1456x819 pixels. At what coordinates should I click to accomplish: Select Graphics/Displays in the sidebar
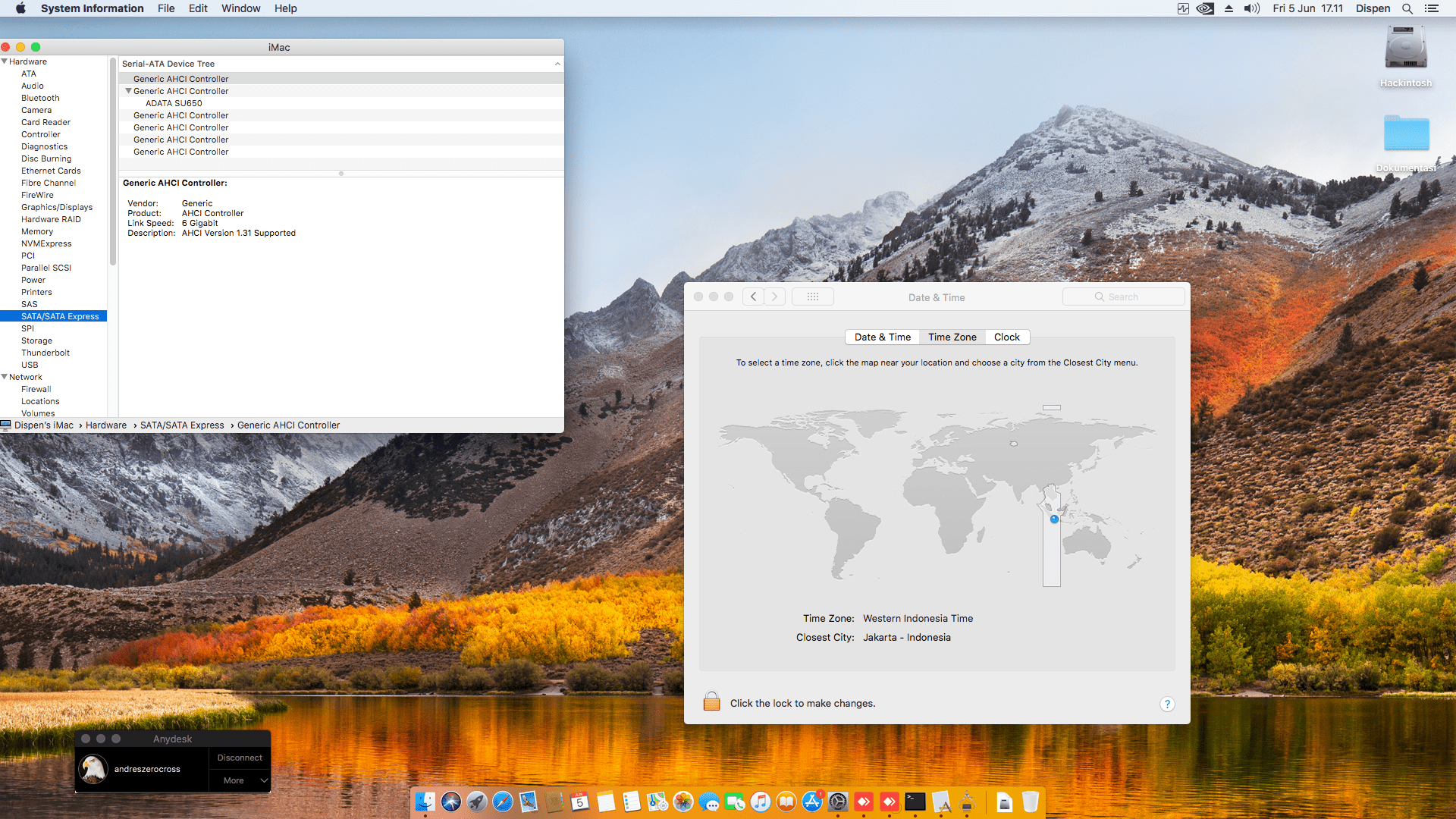57,207
